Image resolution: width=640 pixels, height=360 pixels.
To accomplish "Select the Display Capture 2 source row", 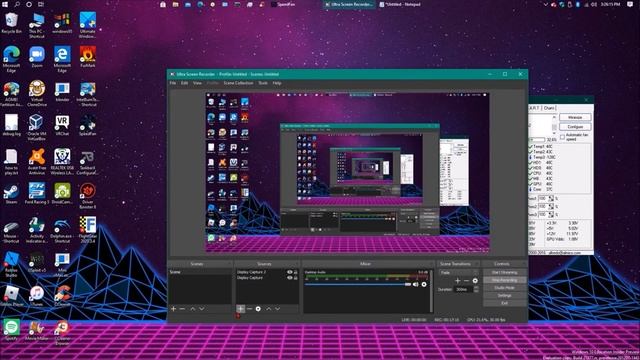I will (267, 272).
